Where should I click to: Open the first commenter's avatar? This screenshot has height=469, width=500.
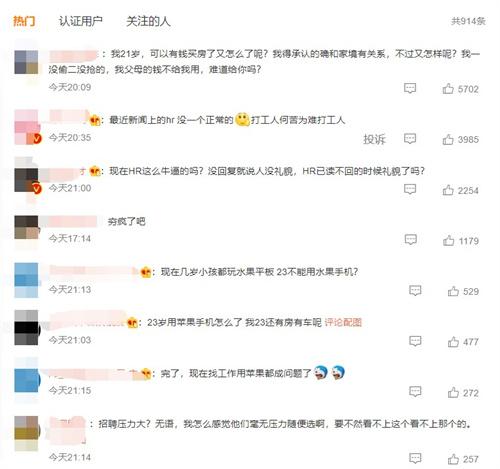coord(26,62)
